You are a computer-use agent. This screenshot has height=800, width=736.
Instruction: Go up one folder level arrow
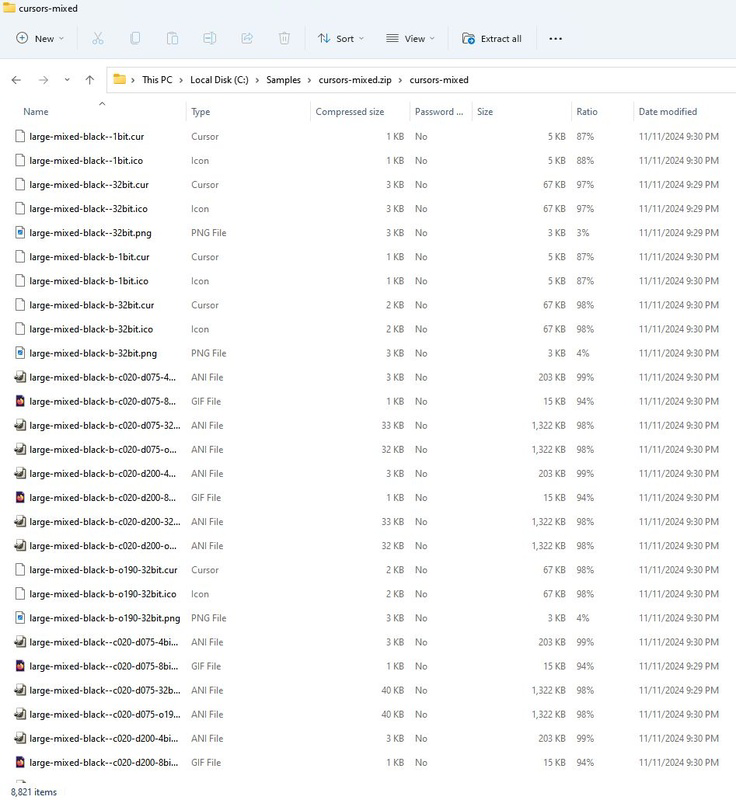pos(90,80)
